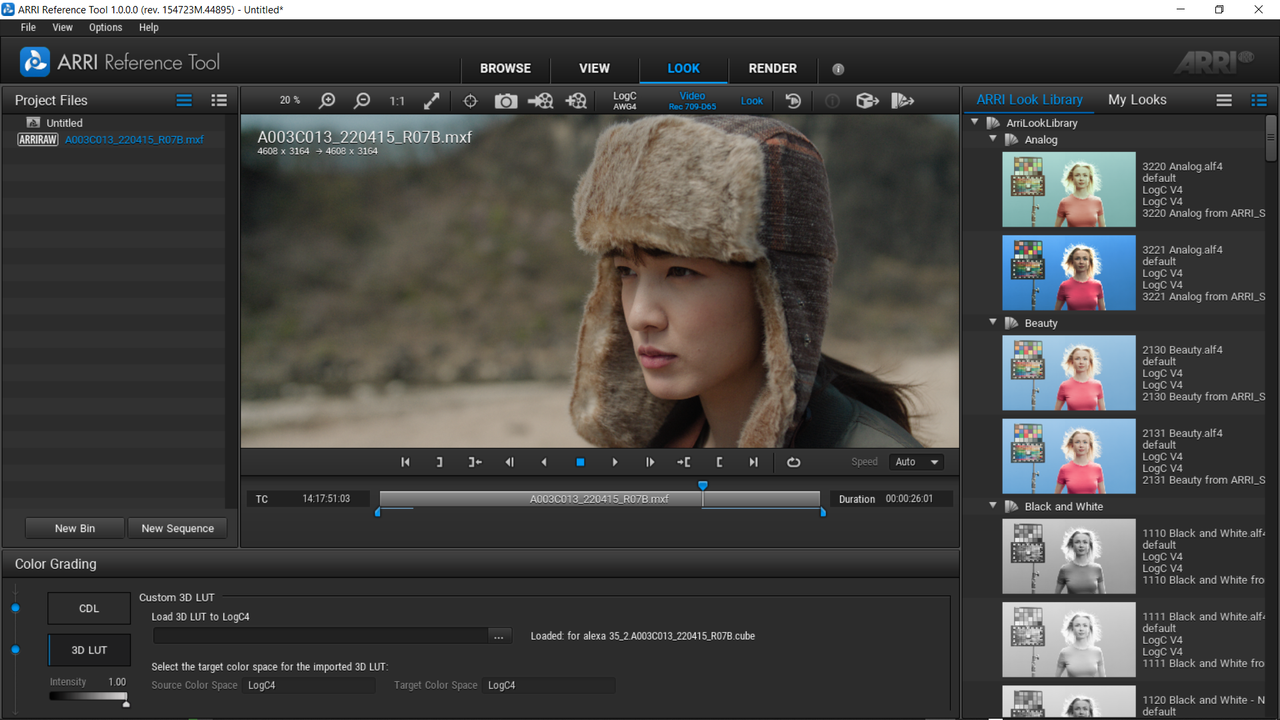Image resolution: width=1280 pixels, height=720 pixels.
Task: Switch Look Library to plain list view
Action: point(1224,100)
